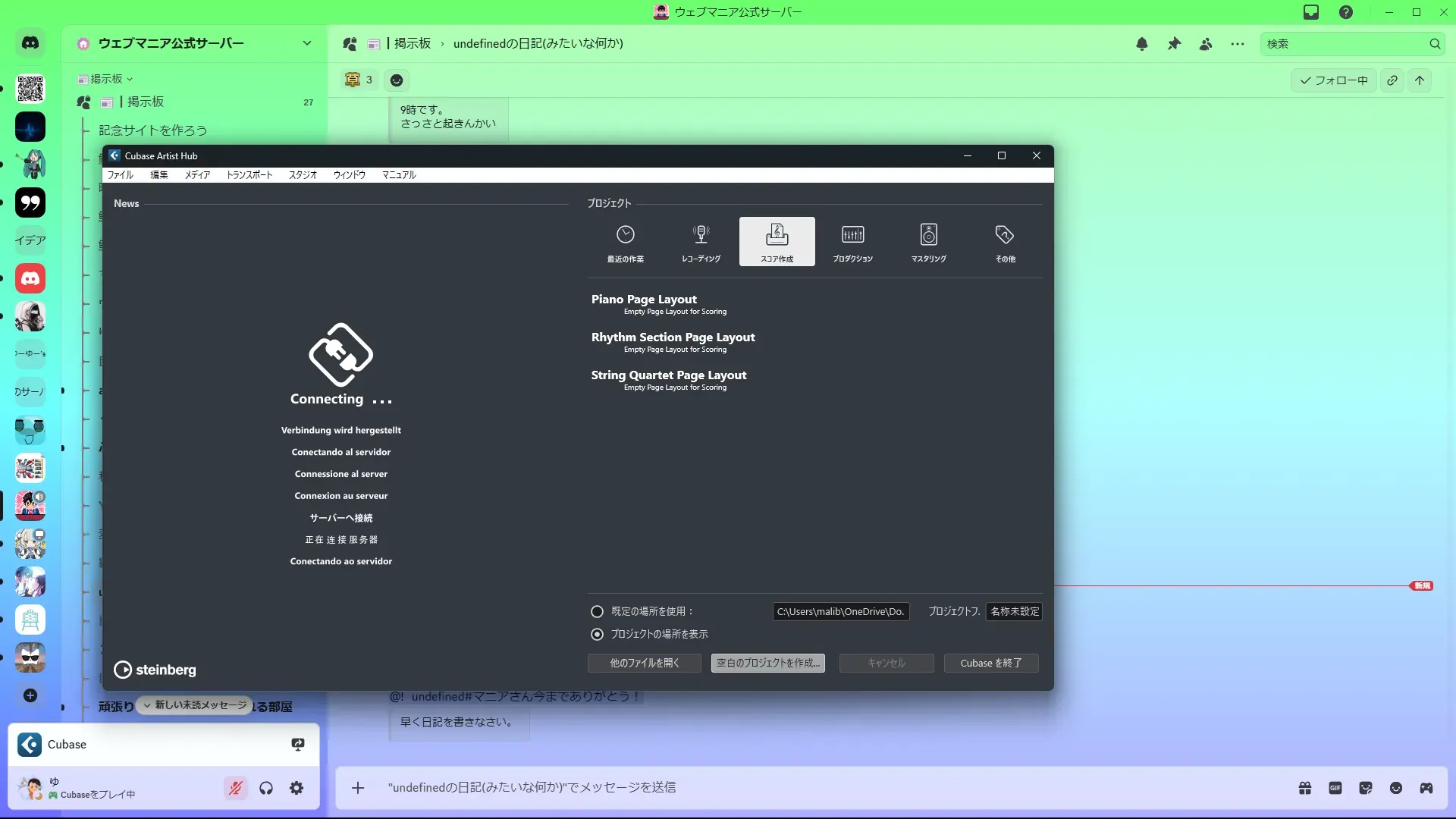Open the プロダクション category mixer icon
The width and height of the screenshot is (1456, 819).
point(852,236)
